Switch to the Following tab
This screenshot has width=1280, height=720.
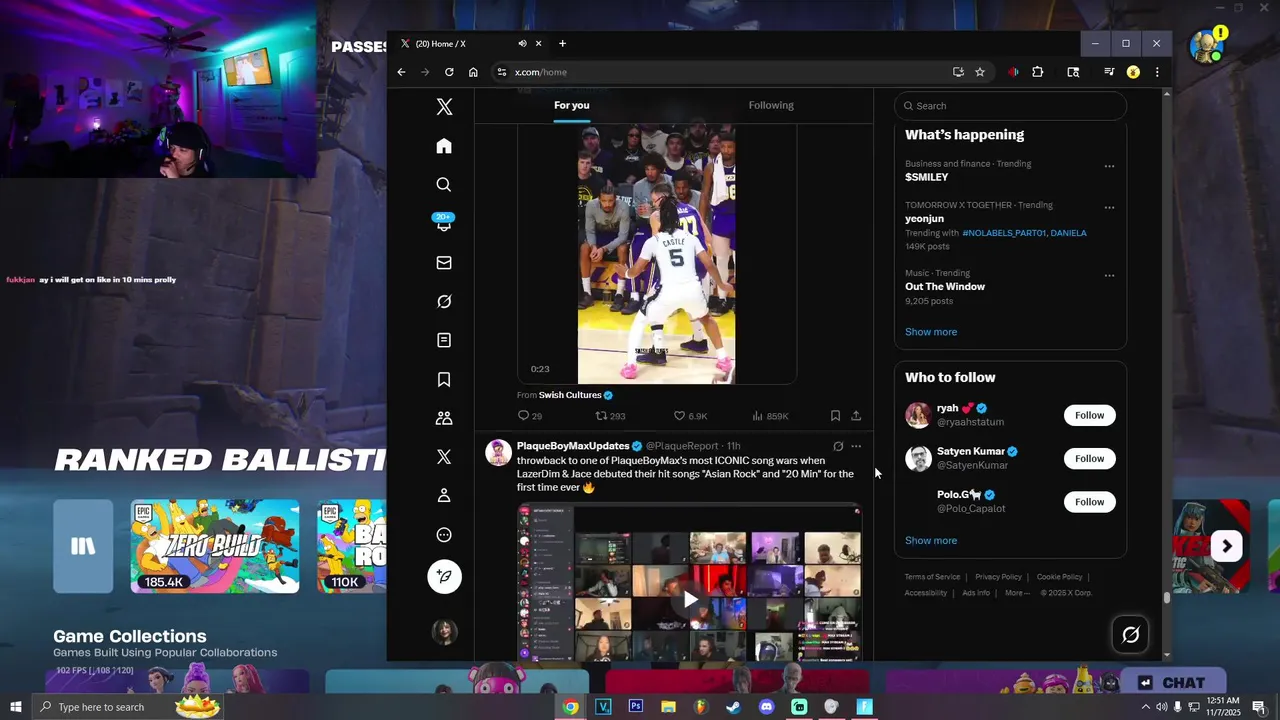771,105
